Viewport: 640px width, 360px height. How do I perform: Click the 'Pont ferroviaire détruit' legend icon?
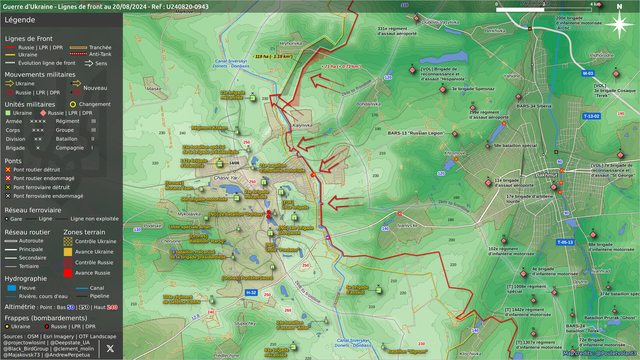[8, 187]
